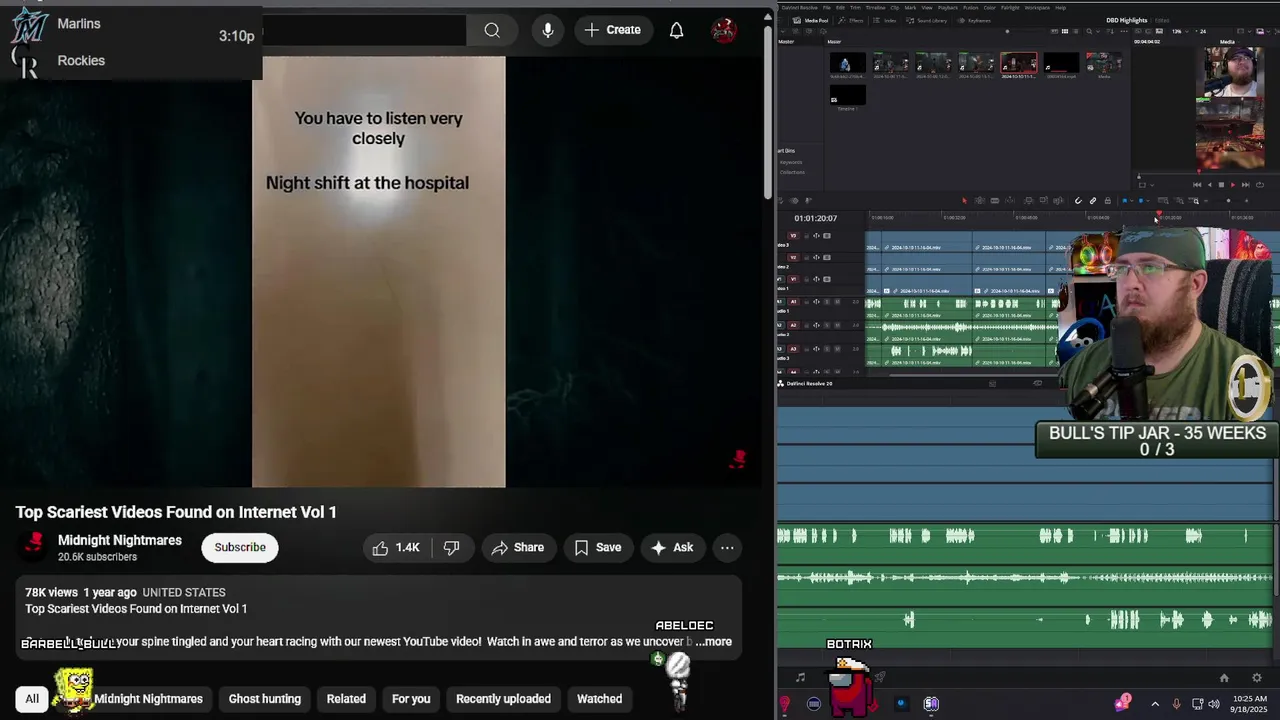The width and height of the screenshot is (1280, 720).
Task: Open the three-dot more actions menu
Action: click(x=727, y=547)
